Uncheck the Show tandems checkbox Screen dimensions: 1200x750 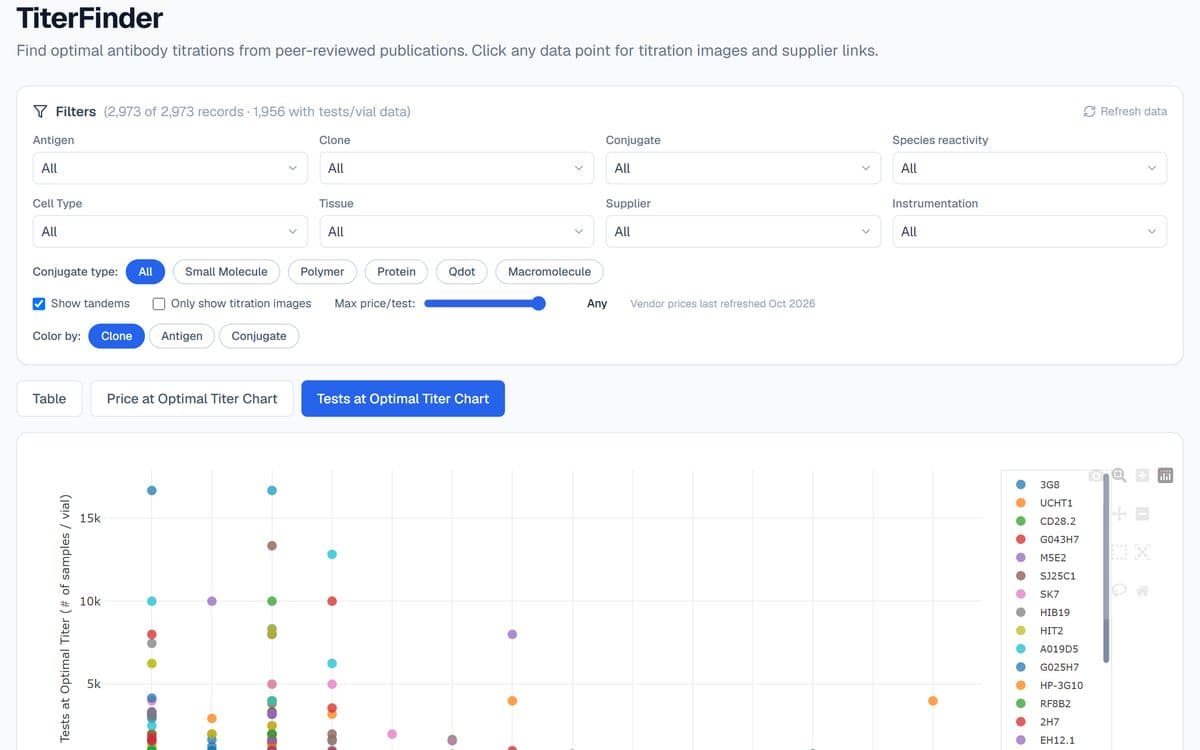(x=39, y=303)
